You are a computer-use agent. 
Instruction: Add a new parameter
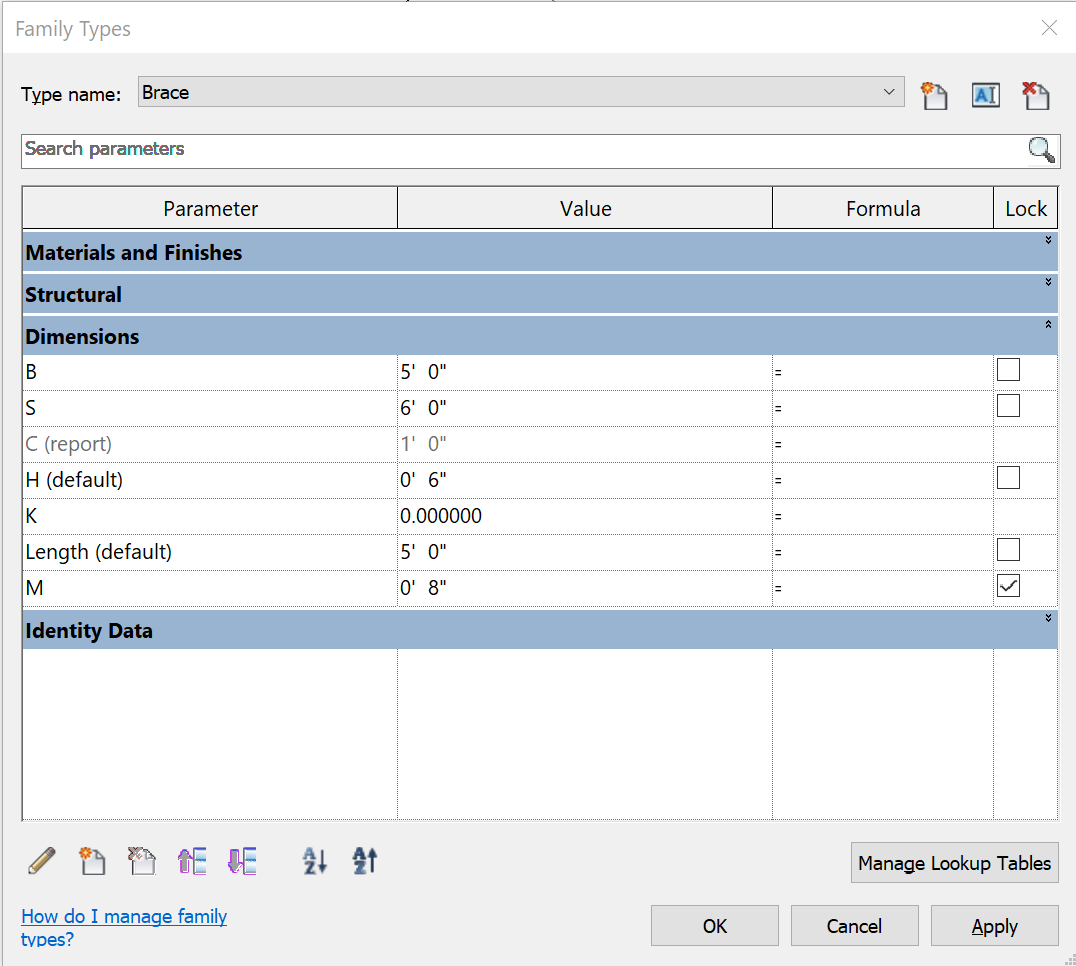point(92,861)
